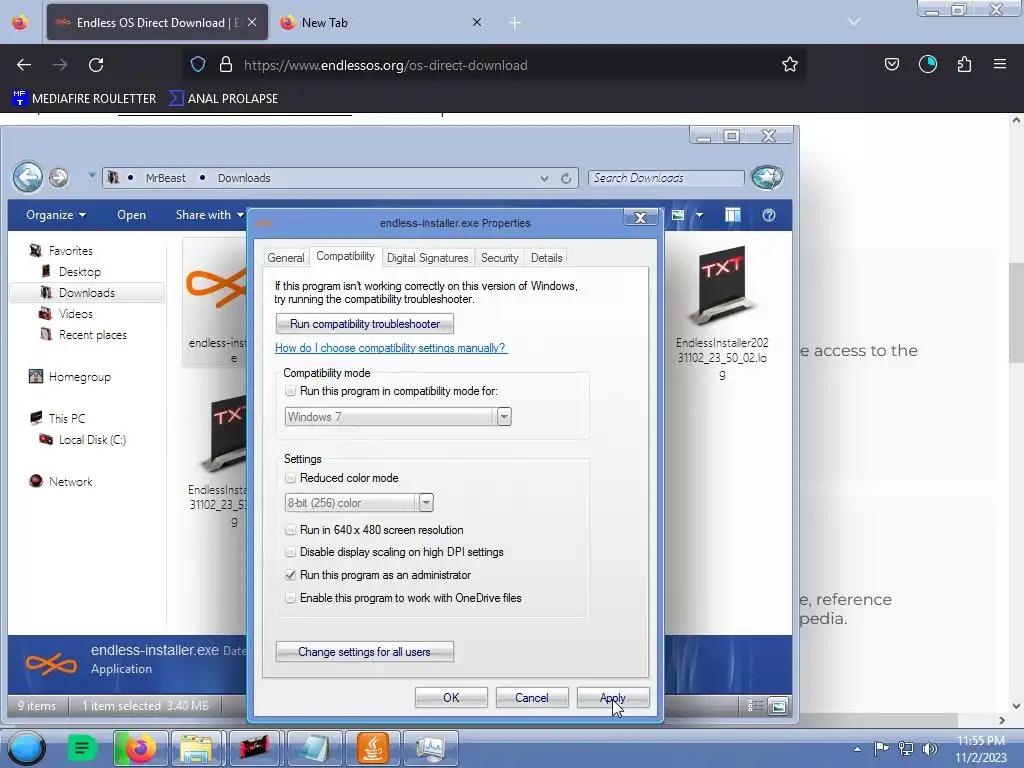Enable Run in compatibility mode checkbox
The image size is (1024, 768).
[291, 391]
